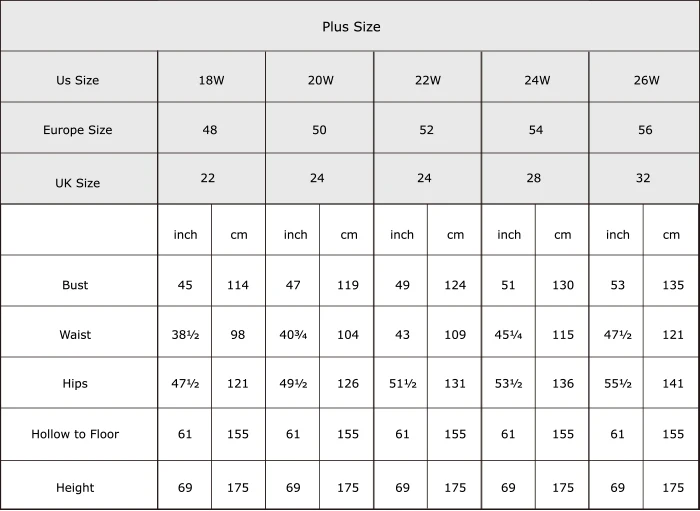
Task: Click the Hips row label
Action: tap(75, 385)
